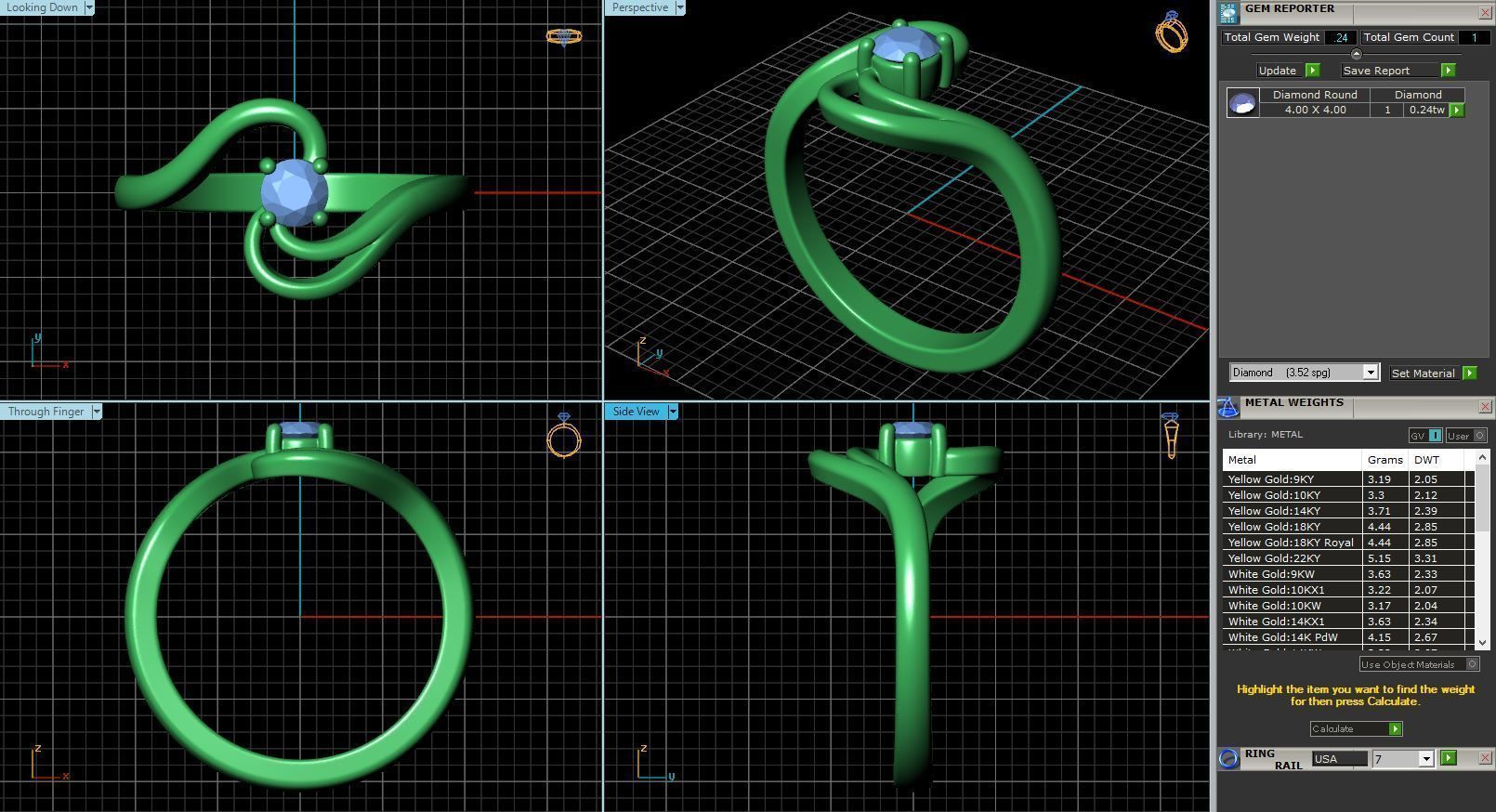The width and height of the screenshot is (1496, 812).
Task: Collapse Gem Reporter header with up-arrow handle
Action: point(1356,54)
